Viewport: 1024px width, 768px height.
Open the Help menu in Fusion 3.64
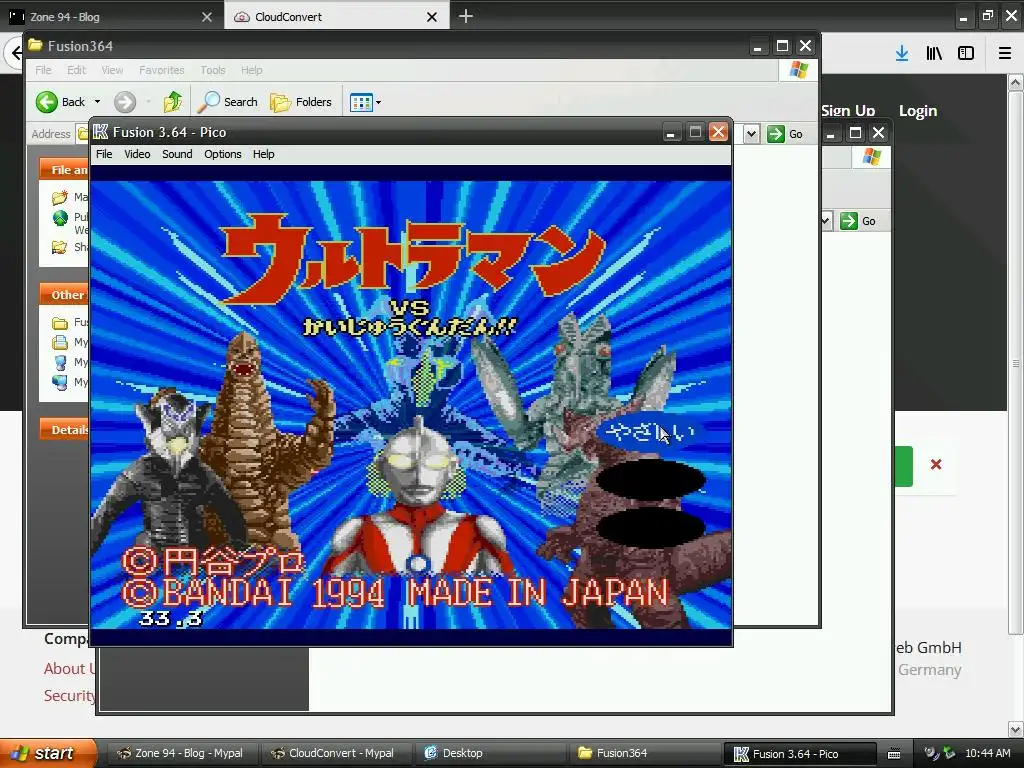pos(263,154)
